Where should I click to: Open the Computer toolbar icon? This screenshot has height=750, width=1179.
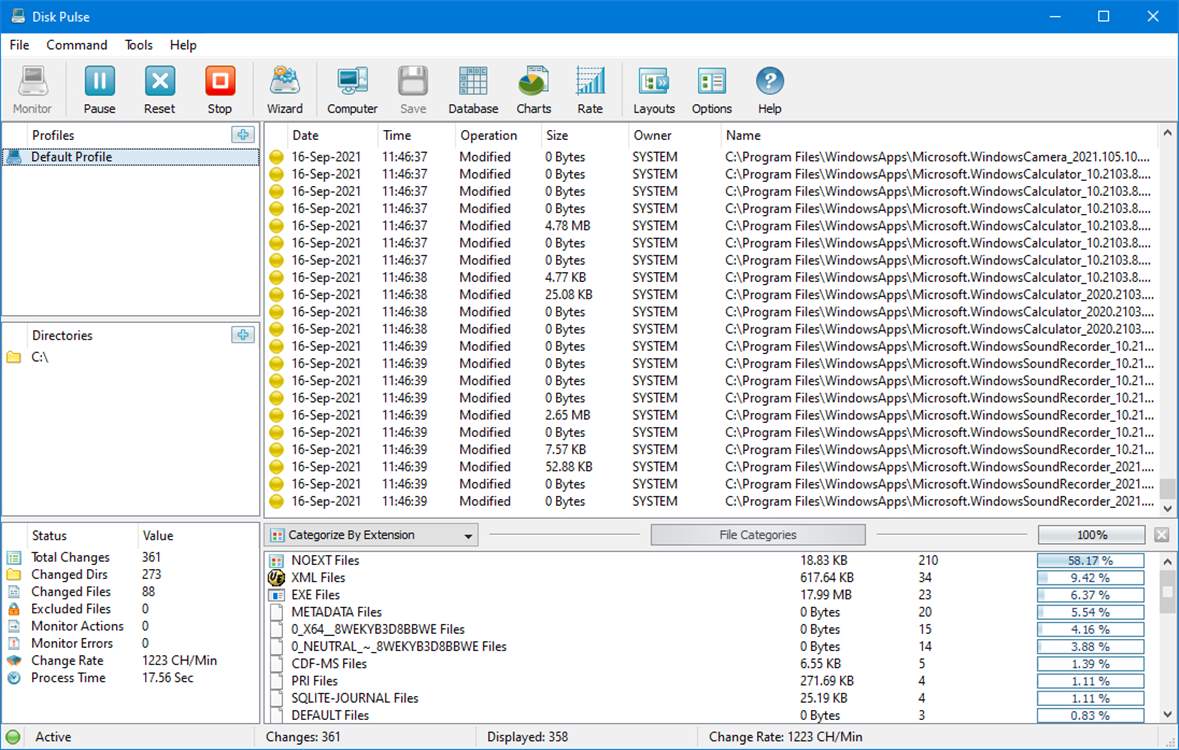[x=352, y=81]
